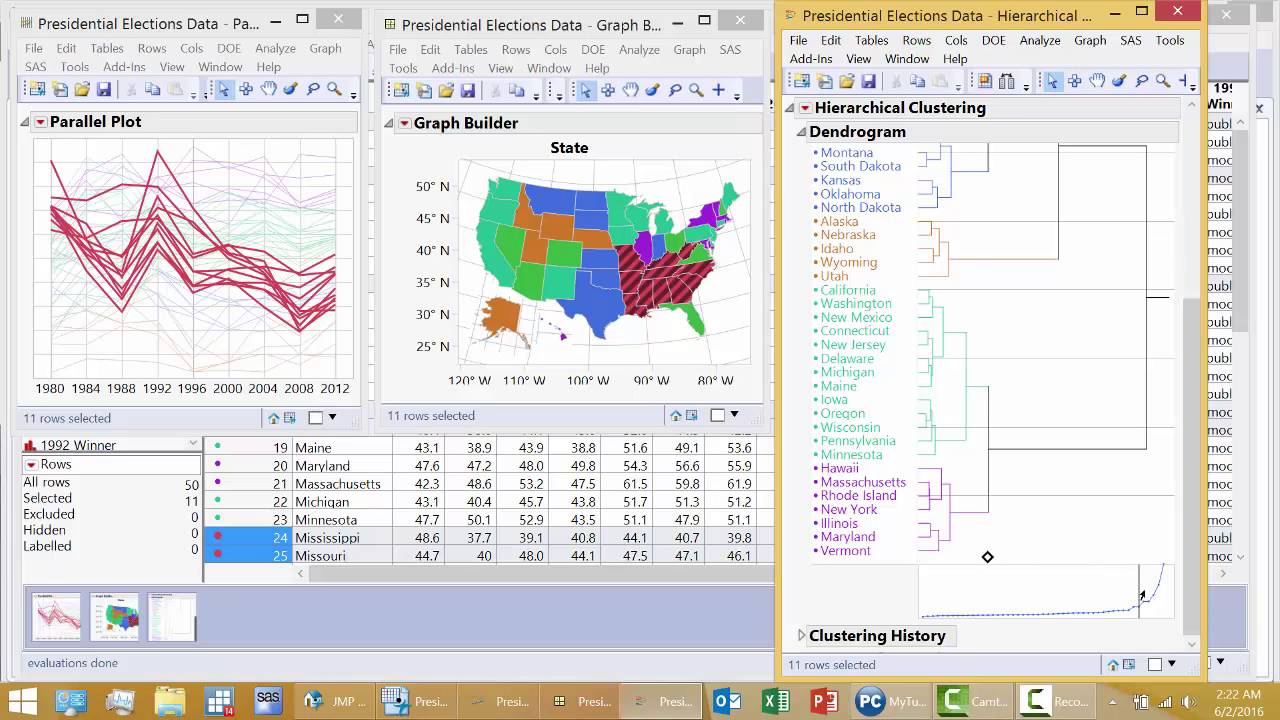
Task: Open the Analyze menu in Hierarchical Clustering window
Action: click(x=1040, y=40)
